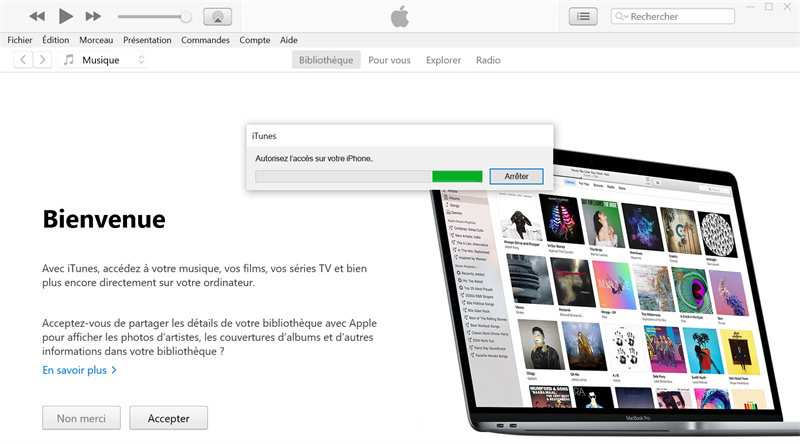Minimize the iTunes window
800x444 pixels.
[x=750, y=7]
